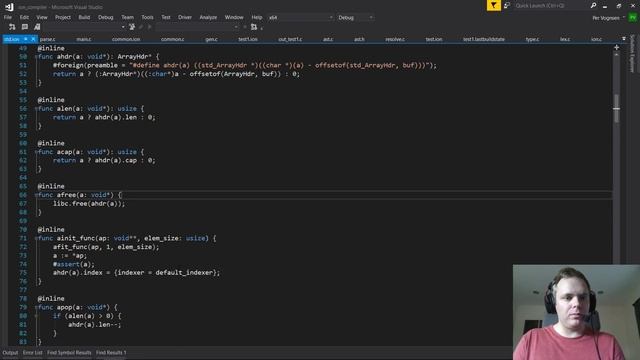This screenshot has height=360, width=640.
Task: Open the document tab overflow list
Action: 624,39
